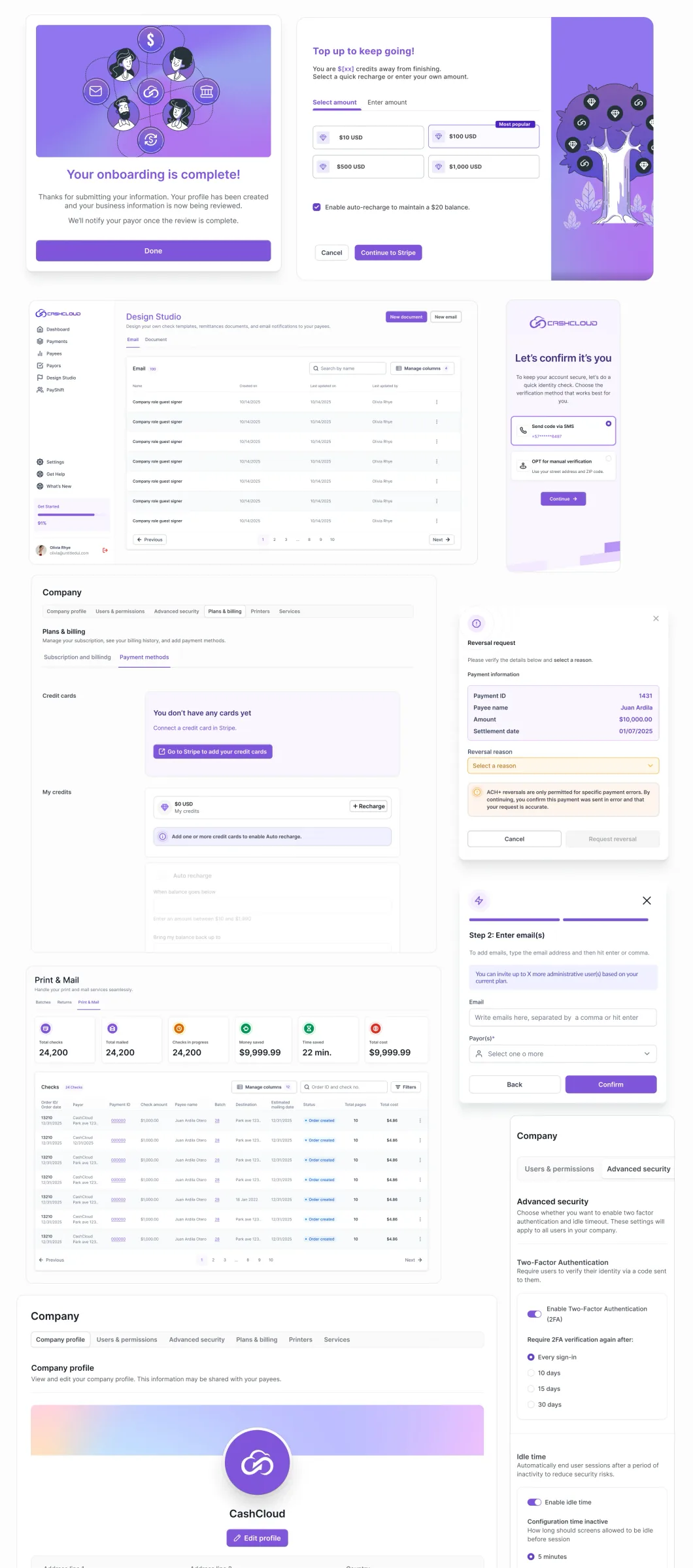Click the Done button on onboarding card
Screen dimensions: 693x1568
click(x=153, y=251)
